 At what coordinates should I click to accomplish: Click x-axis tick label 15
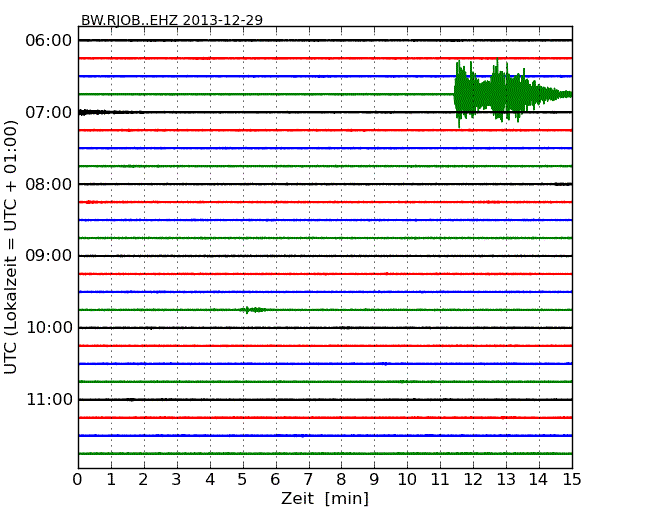(572, 480)
